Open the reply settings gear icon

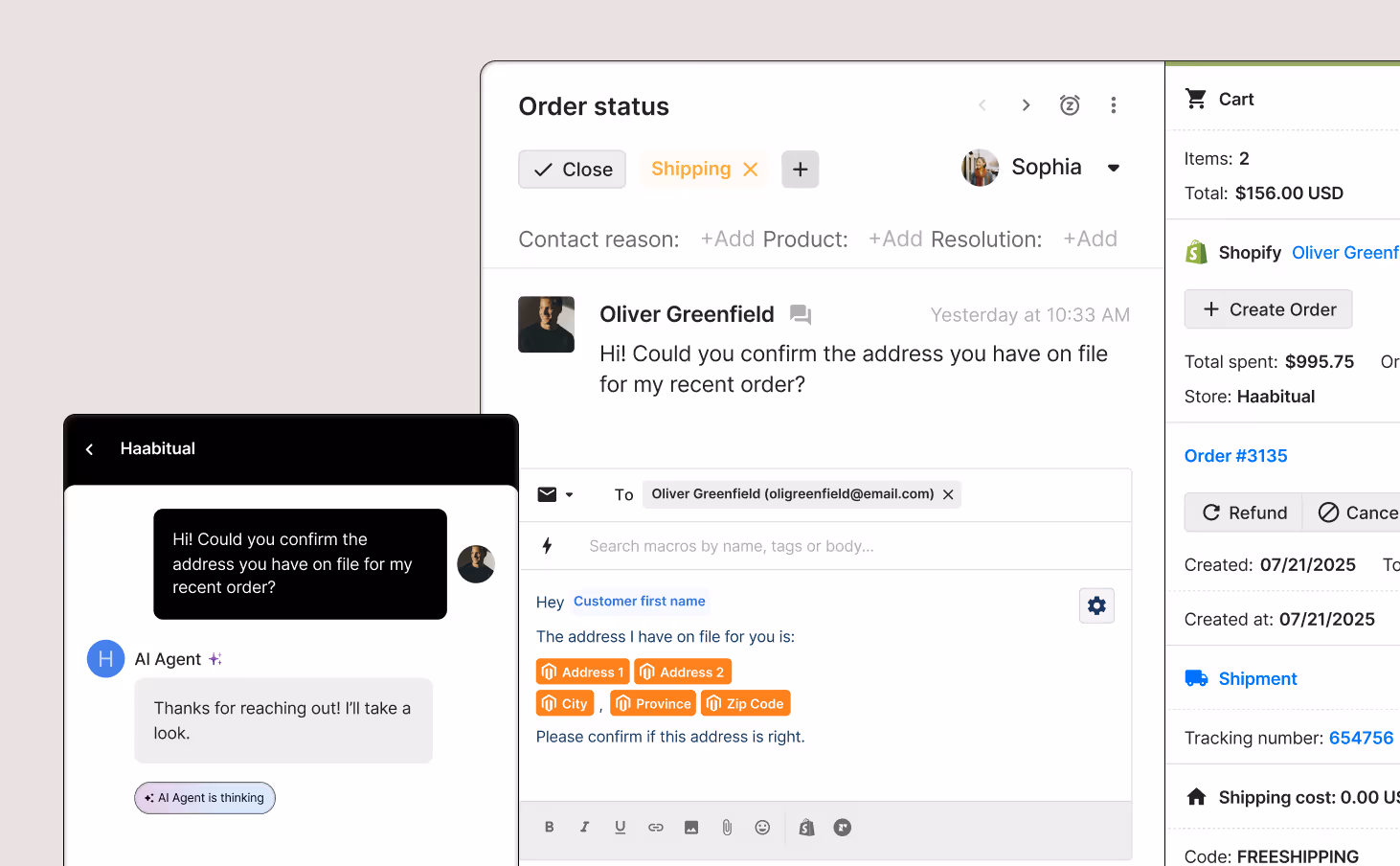pyautogui.click(x=1097, y=605)
